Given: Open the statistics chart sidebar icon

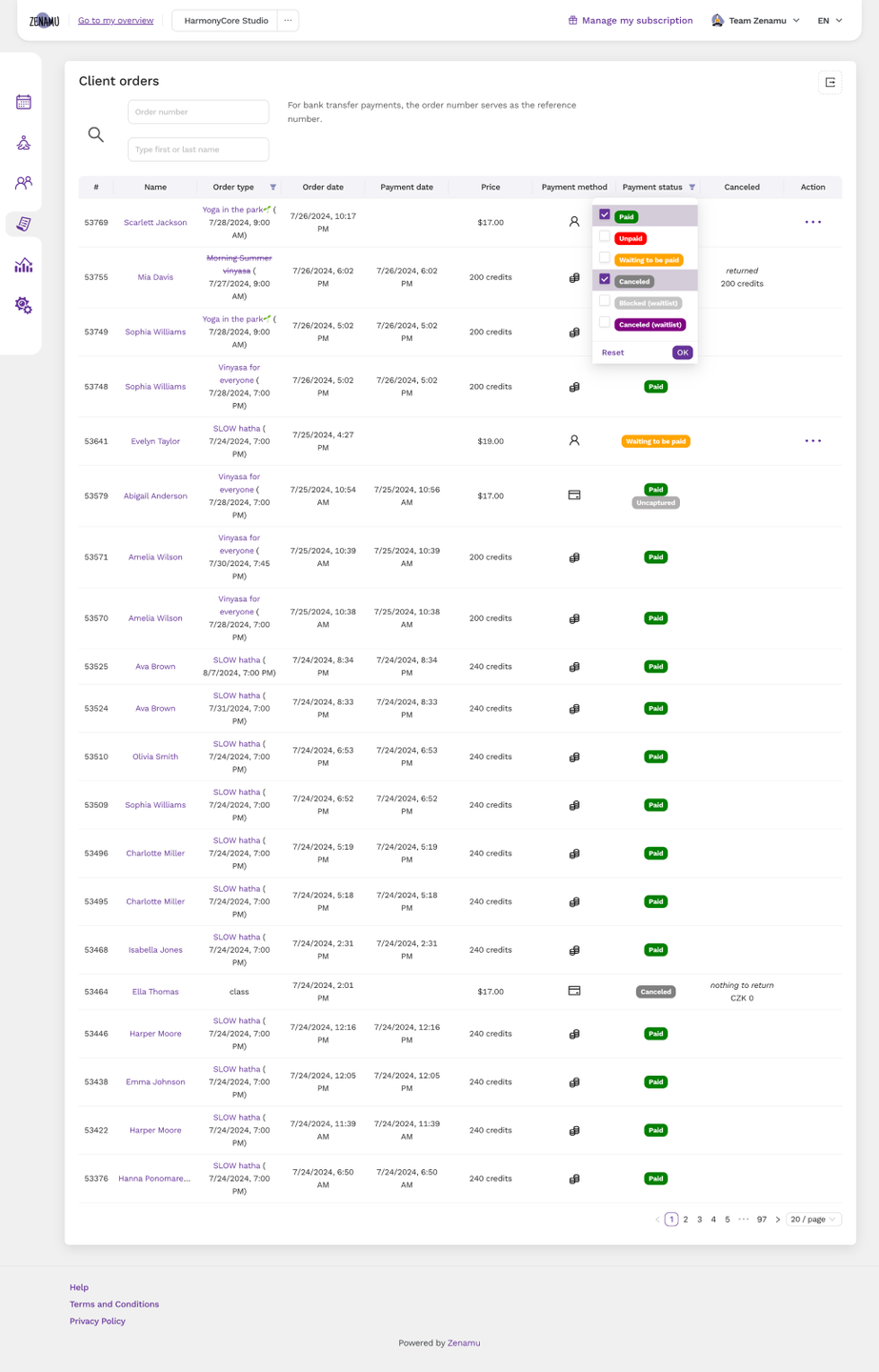Looking at the screenshot, I should point(24,265).
